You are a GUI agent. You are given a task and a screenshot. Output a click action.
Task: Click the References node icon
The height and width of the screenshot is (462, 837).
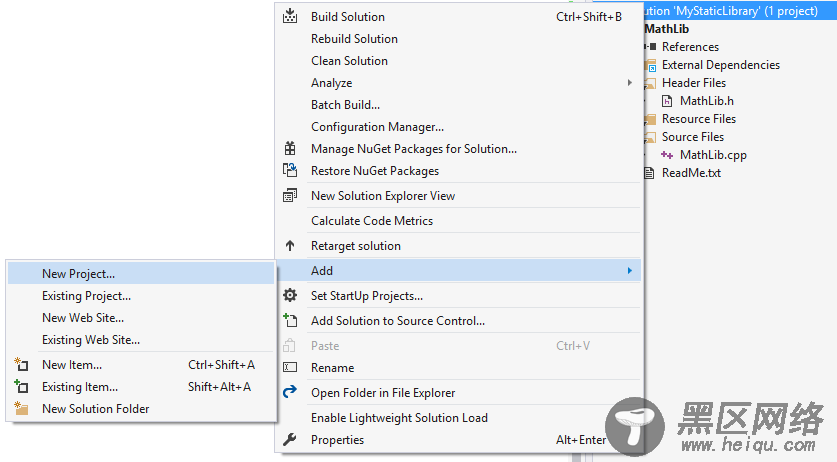click(651, 47)
